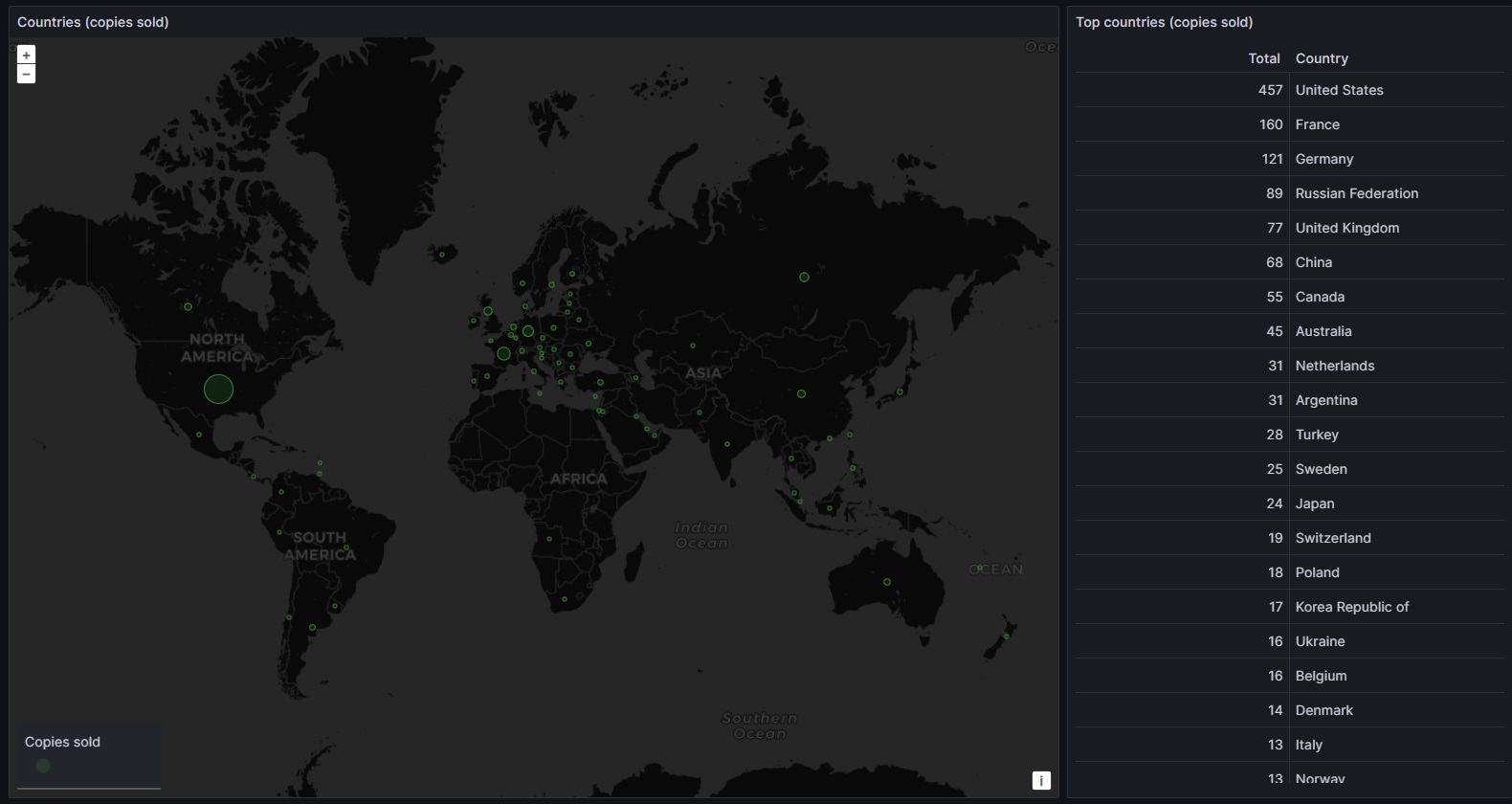Click the 17 total value
Image resolution: width=1512 pixels, height=804 pixels.
point(1275,607)
